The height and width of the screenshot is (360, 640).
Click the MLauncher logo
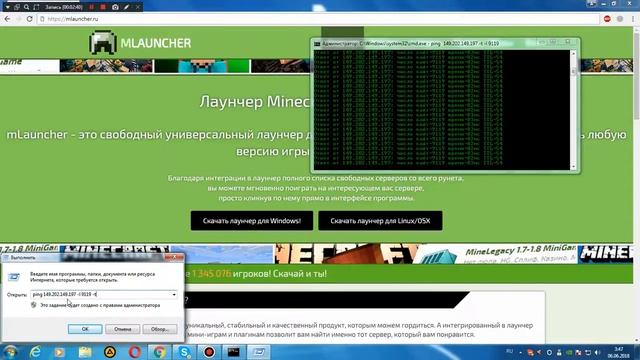(x=140, y=42)
